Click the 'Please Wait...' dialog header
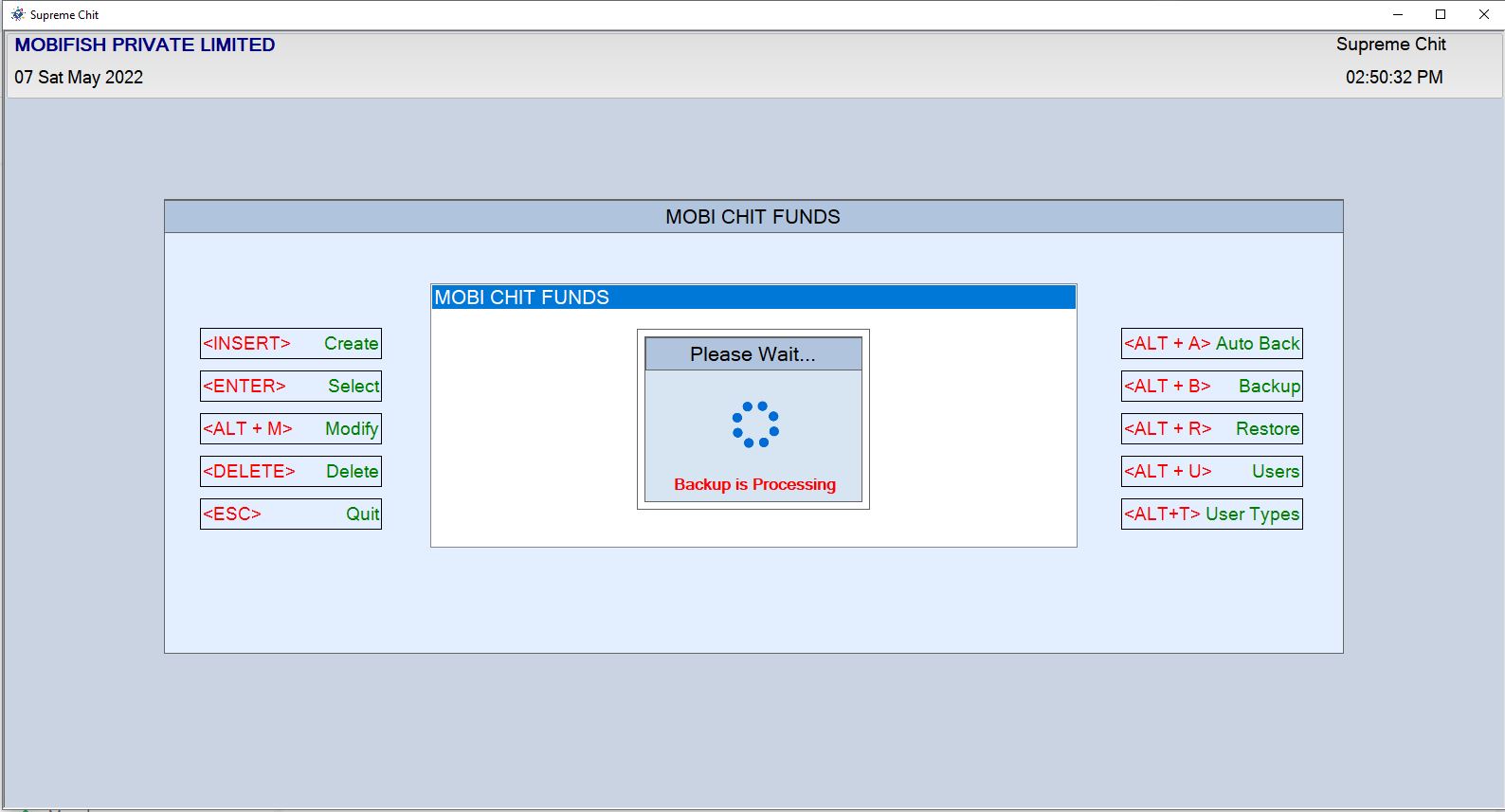This screenshot has width=1505, height=812. coord(753,354)
